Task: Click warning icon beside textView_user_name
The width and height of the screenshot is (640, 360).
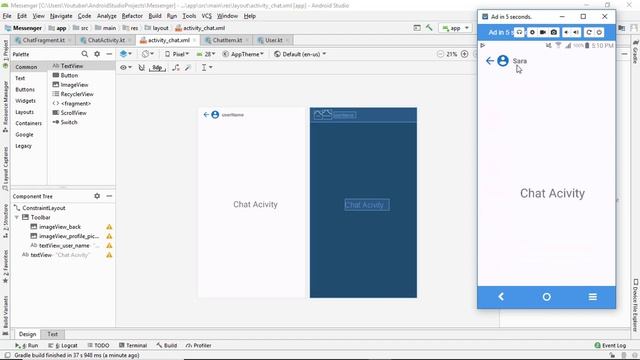Action: coord(109,245)
